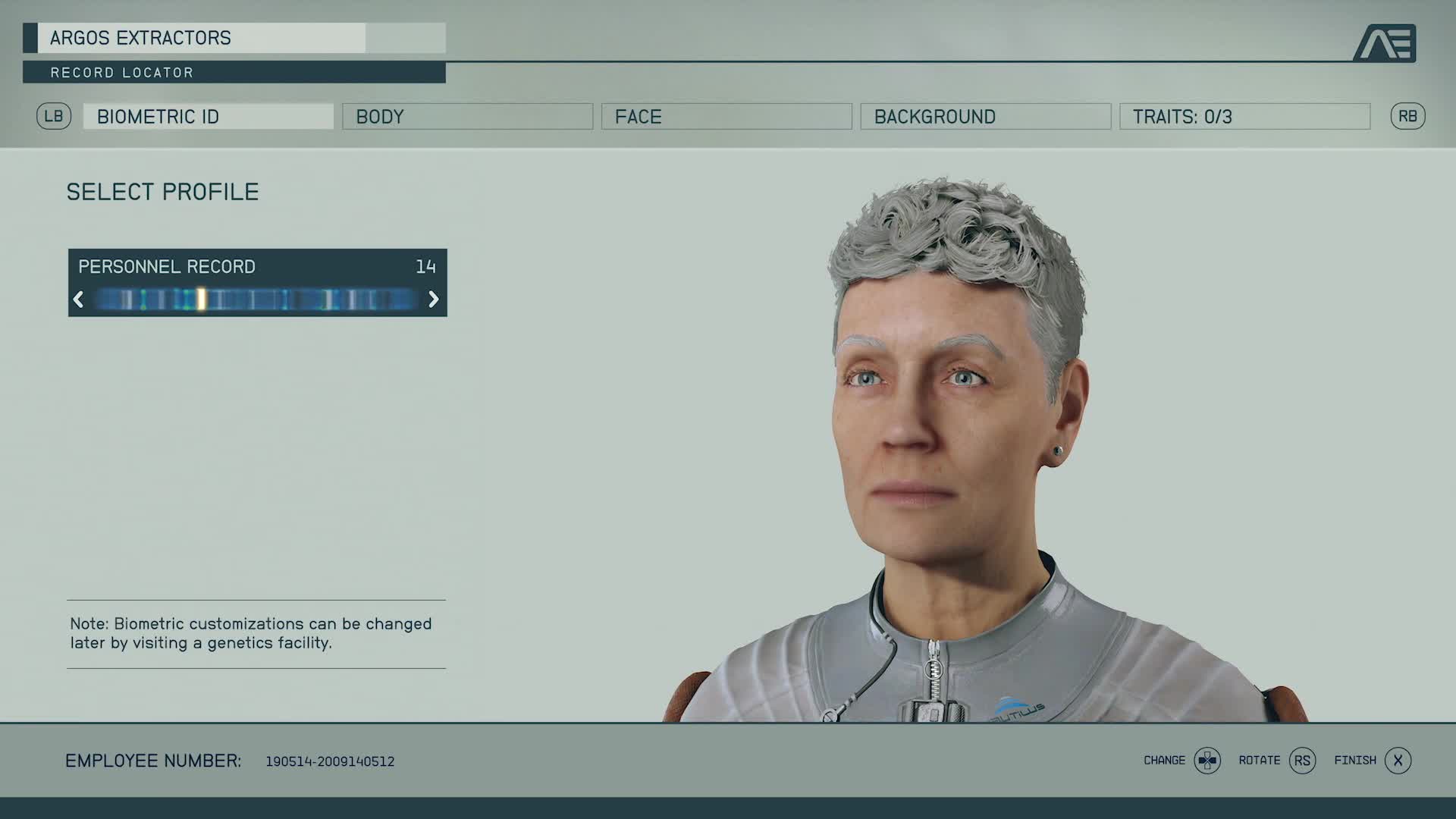
Task: Click the RB bumper icon
Action: 1407,116
